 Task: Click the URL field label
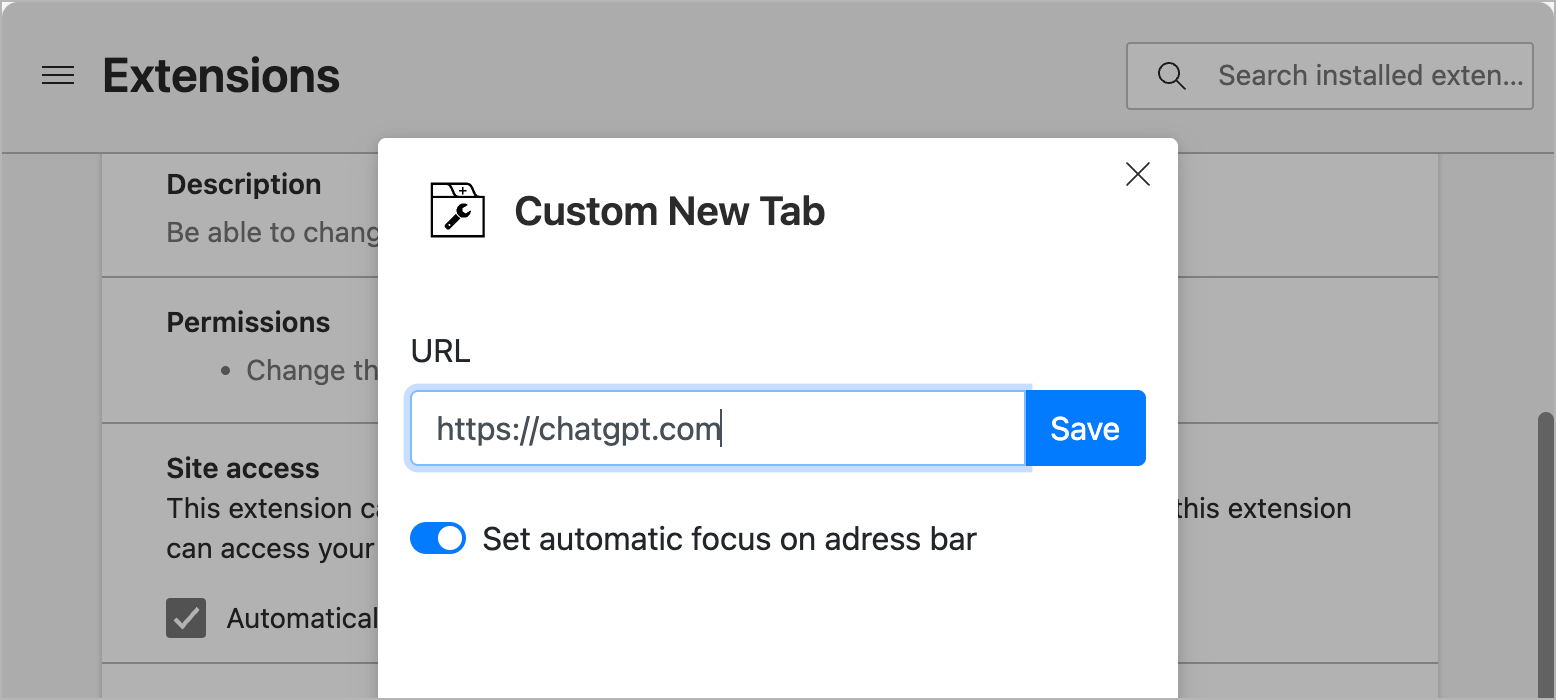[x=440, y=352]
